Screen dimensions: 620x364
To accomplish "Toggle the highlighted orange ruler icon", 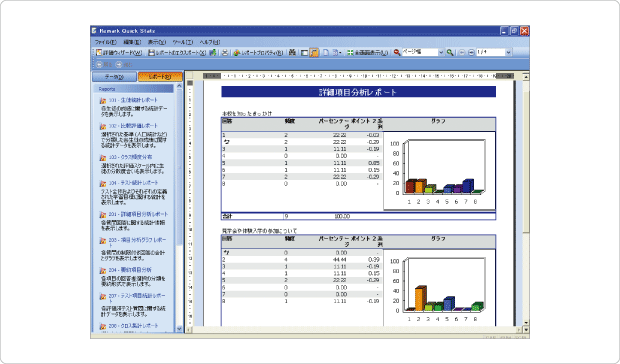I will pyautogui.click(x=314, y=53).
